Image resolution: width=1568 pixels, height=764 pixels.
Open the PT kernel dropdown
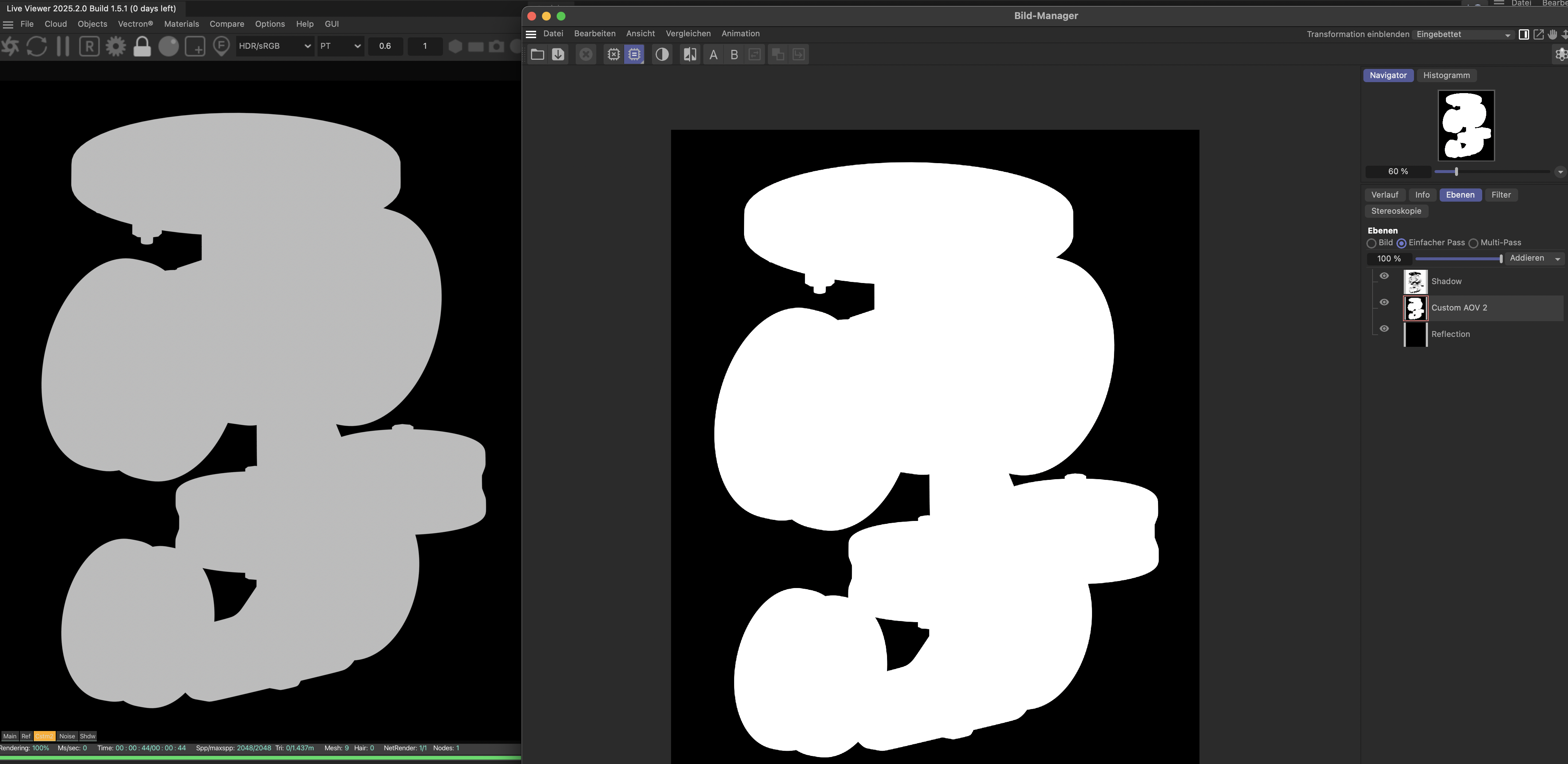[x=340, y=46]
